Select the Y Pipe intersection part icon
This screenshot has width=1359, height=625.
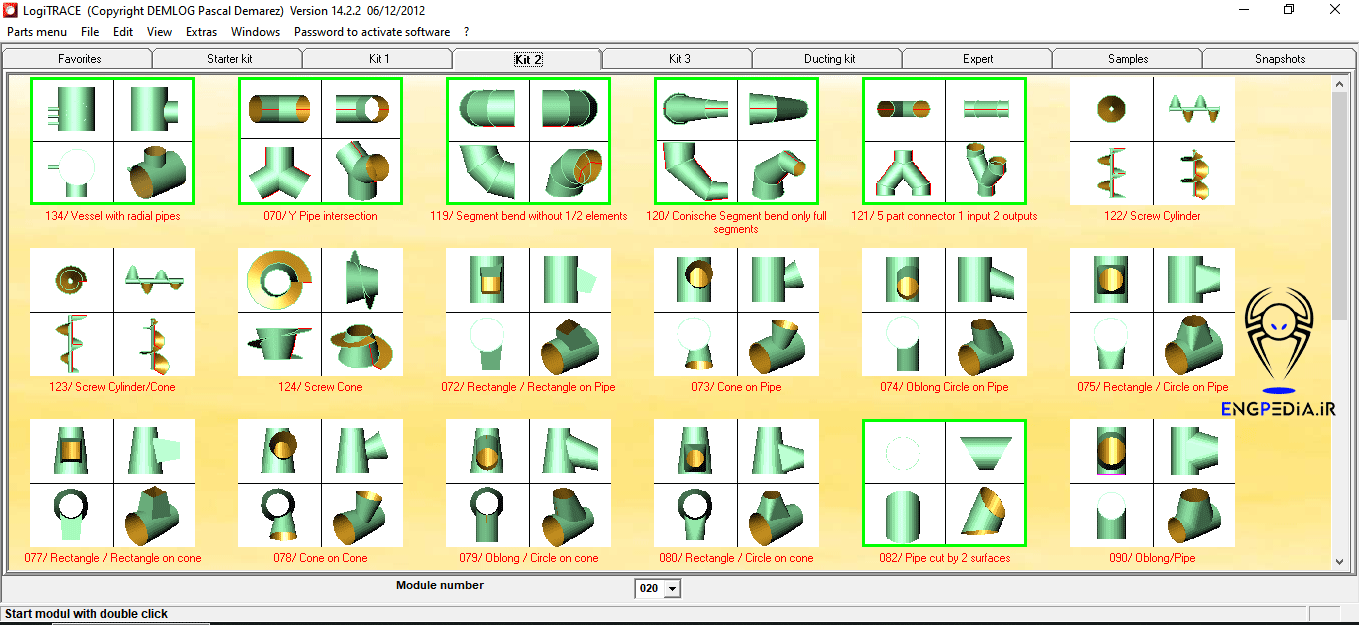(320, 141)
